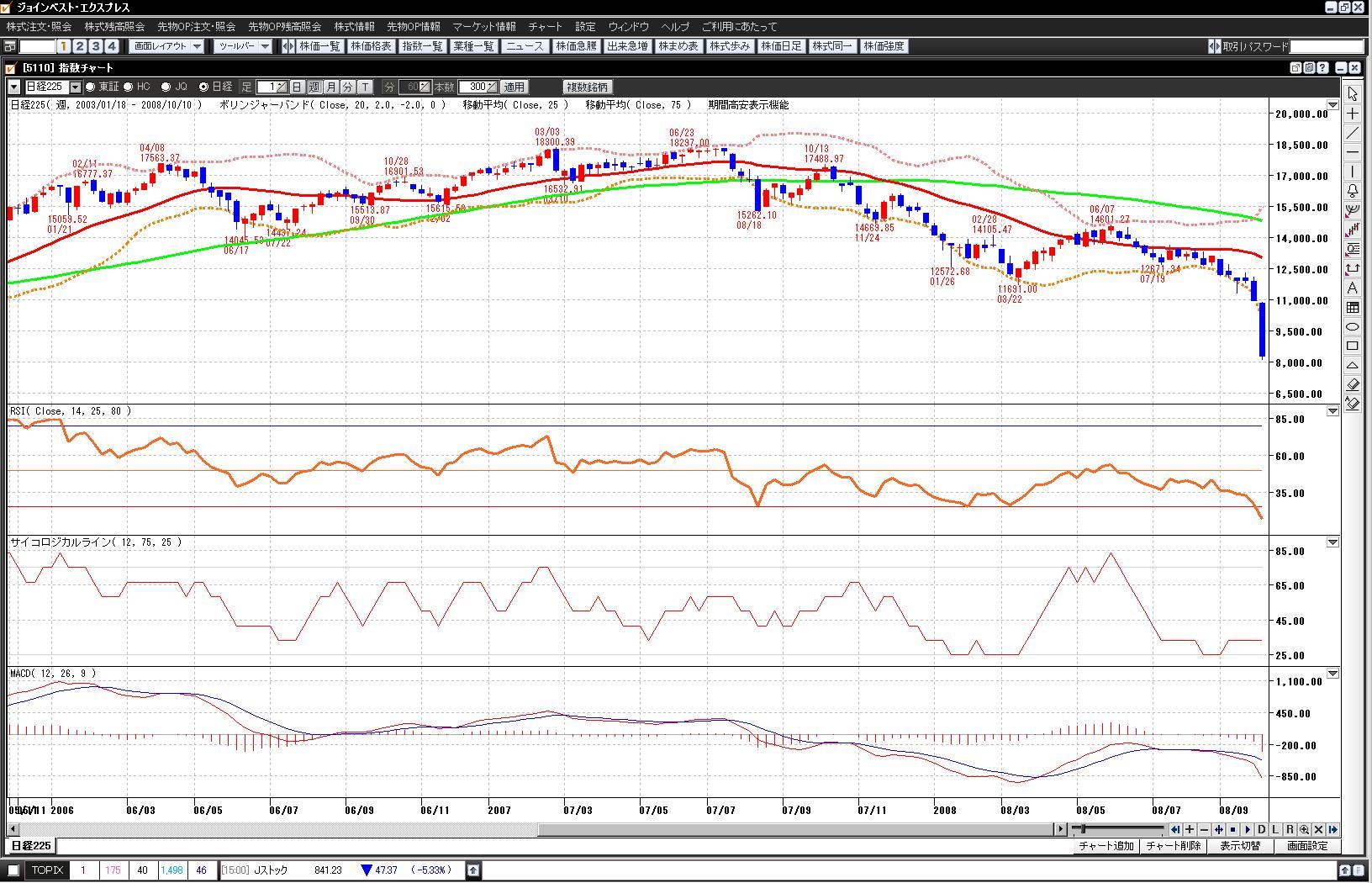Click the チャート追加 button

point(1106,846)
